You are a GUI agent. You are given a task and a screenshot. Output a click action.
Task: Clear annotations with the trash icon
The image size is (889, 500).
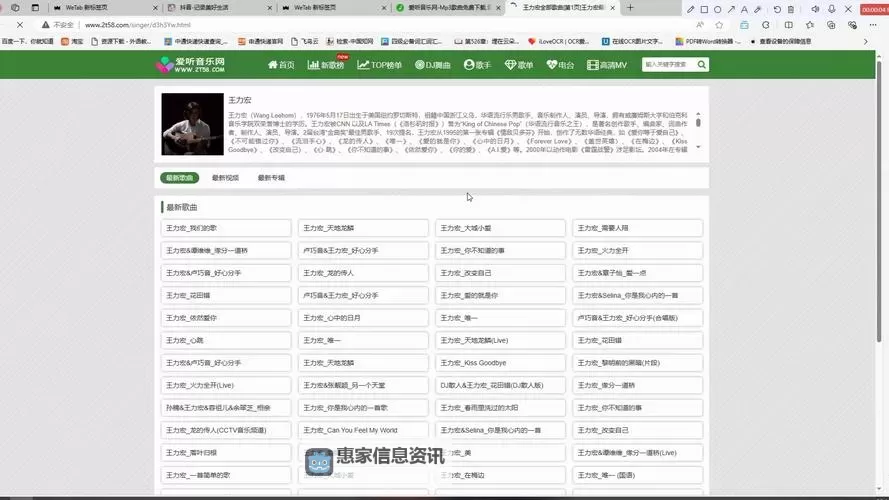pos(791,9)
